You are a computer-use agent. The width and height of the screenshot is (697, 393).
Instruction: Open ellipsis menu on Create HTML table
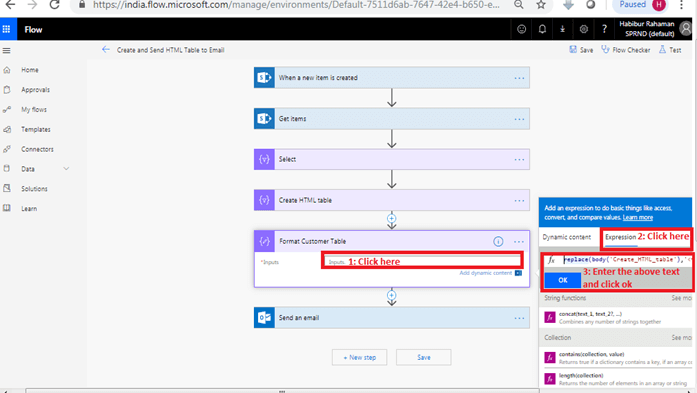point(519,201)
